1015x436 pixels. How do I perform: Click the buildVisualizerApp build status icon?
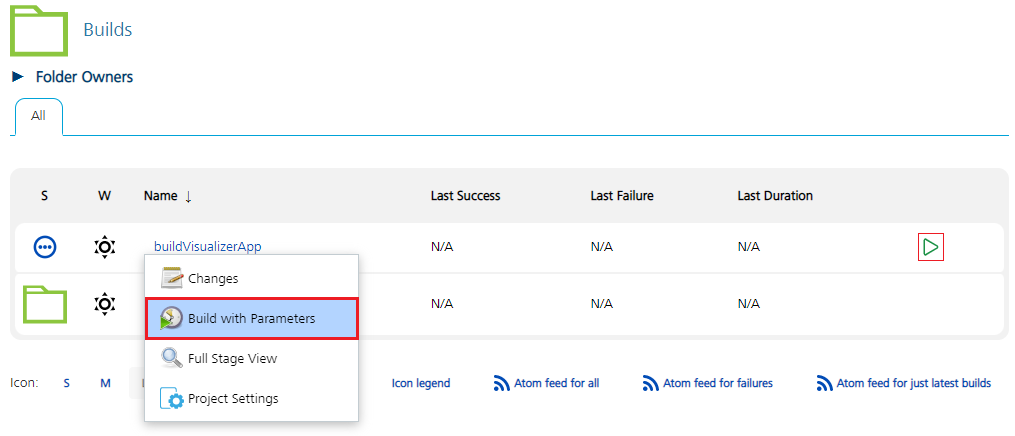click(45, 247)
